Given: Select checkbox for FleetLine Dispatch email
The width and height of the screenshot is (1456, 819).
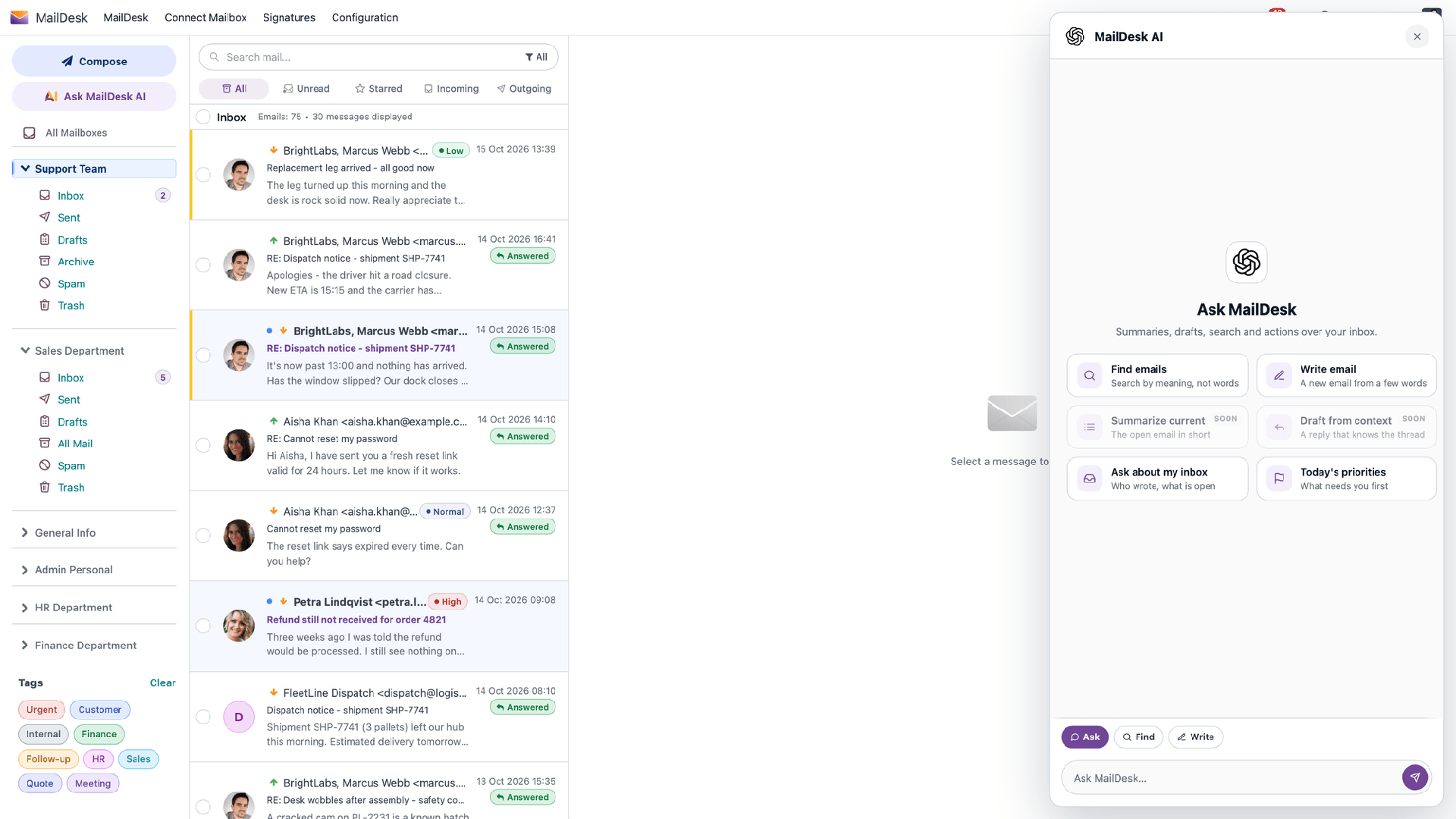Looking at the screenshot, I should pyautogui.click(x=203, y=717).
